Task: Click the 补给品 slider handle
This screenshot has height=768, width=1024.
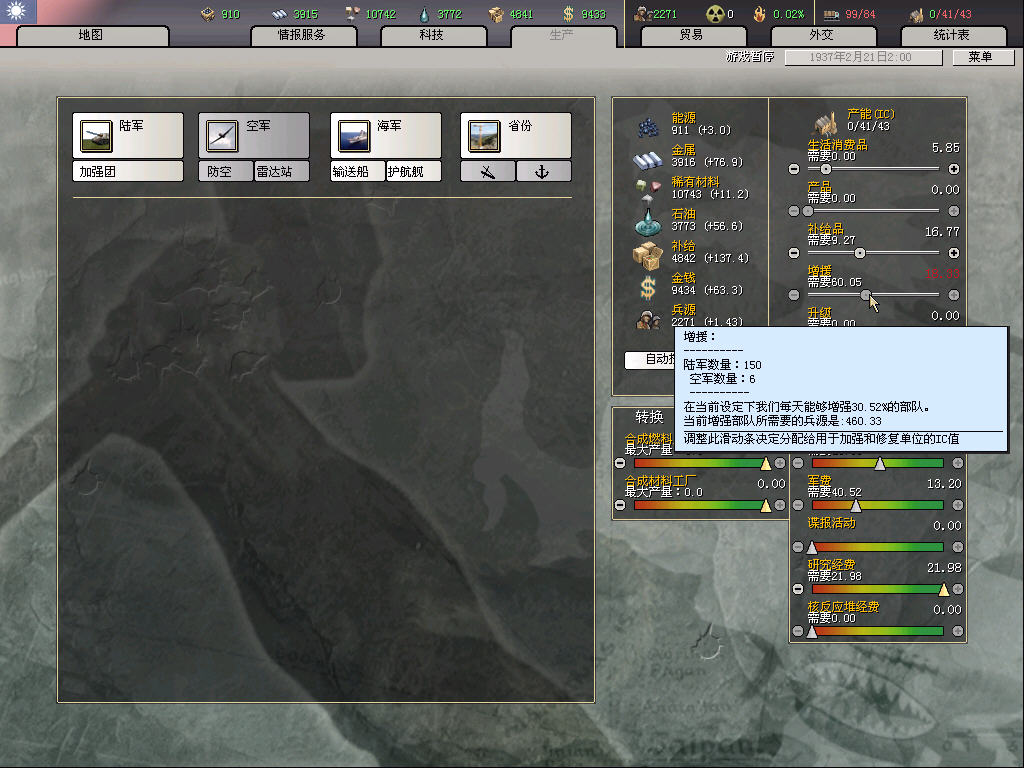Action: pyautogui.click(x=860, y=253)
